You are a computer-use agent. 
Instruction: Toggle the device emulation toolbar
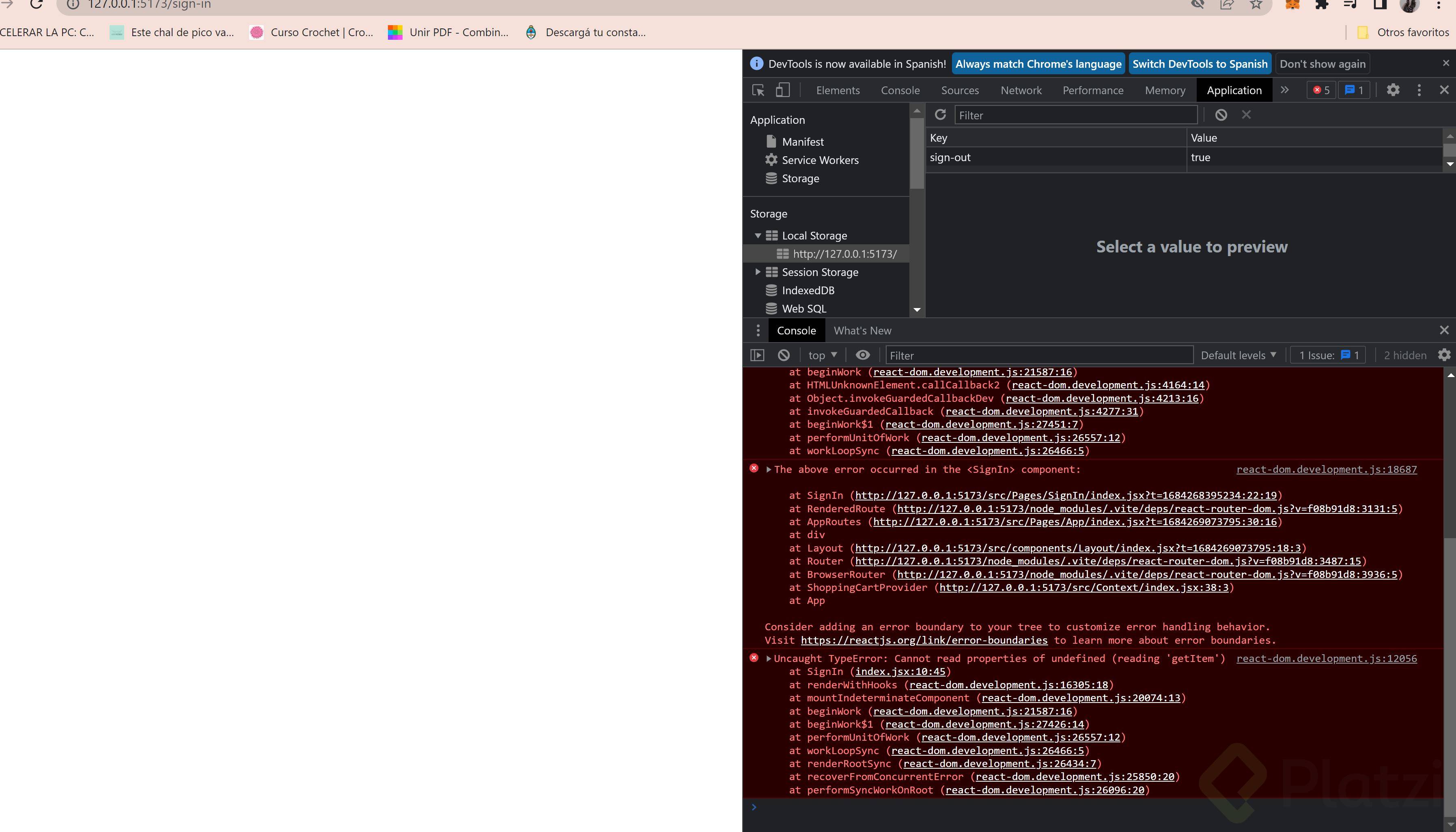pos(782,90)
